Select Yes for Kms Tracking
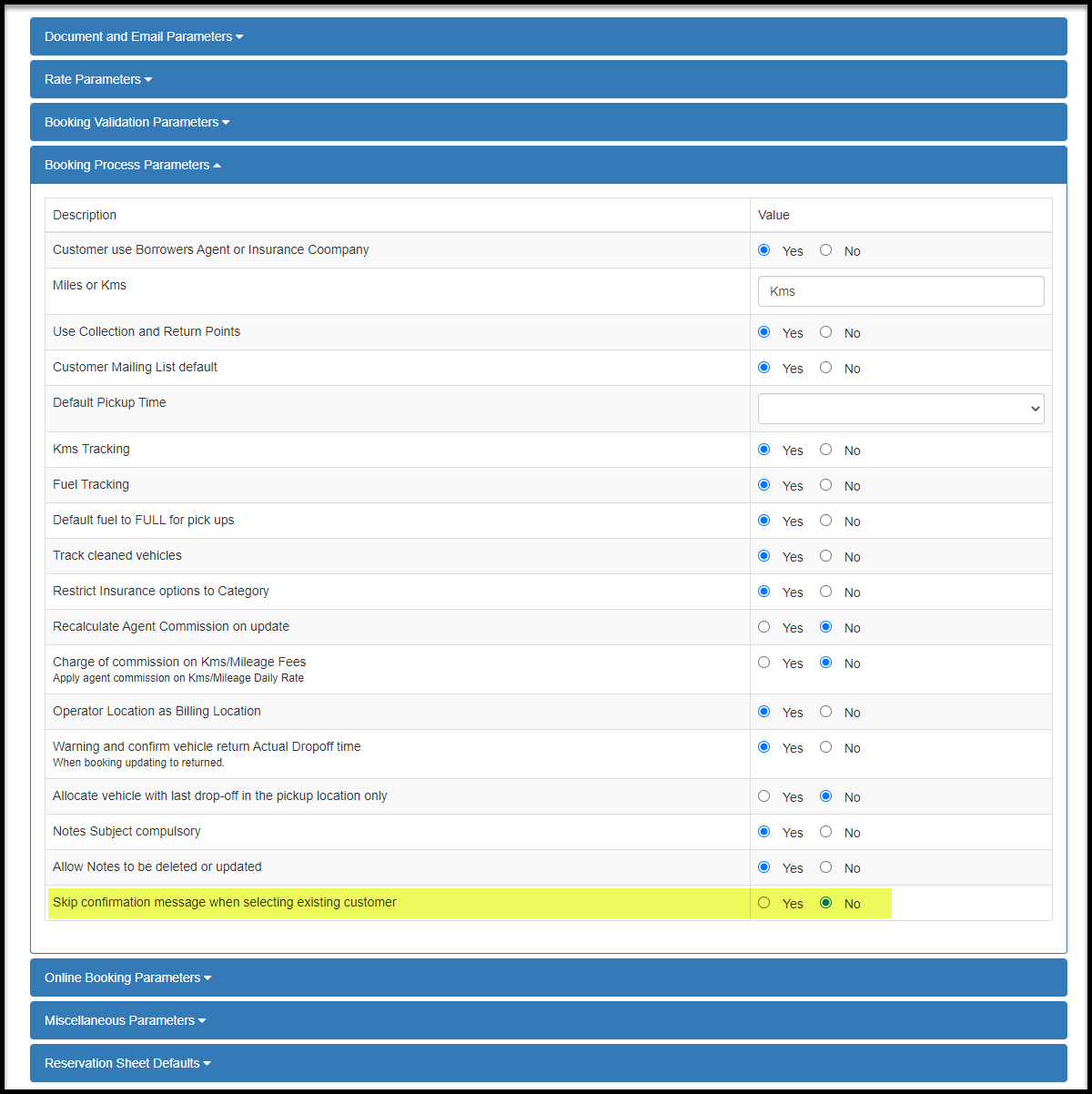Viewport: 1092px width, 1094px height. pyautogui.click(x=763, y=449)
